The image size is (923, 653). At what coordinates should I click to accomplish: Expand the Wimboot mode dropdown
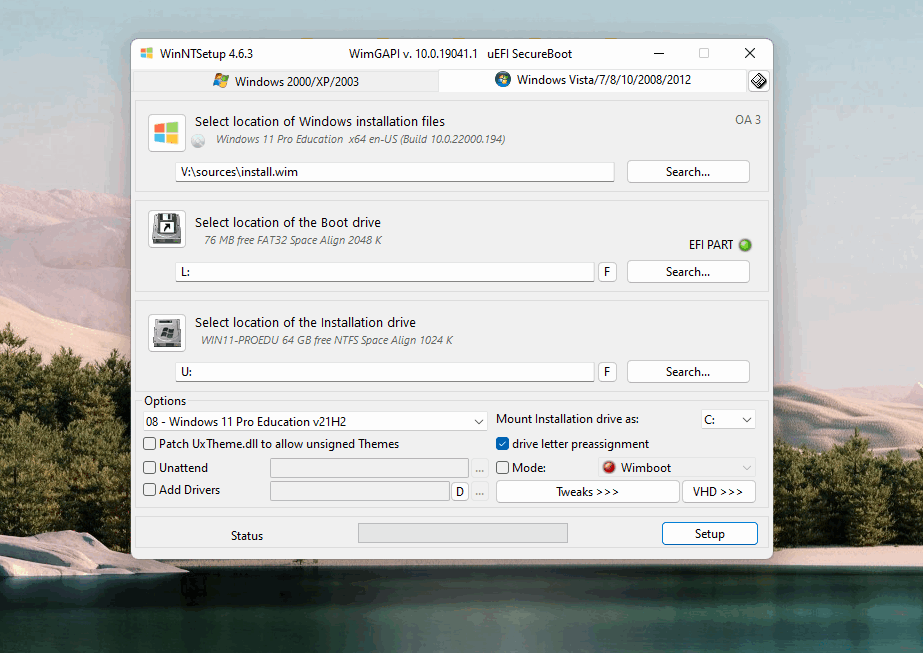click(x=677, y=468)
